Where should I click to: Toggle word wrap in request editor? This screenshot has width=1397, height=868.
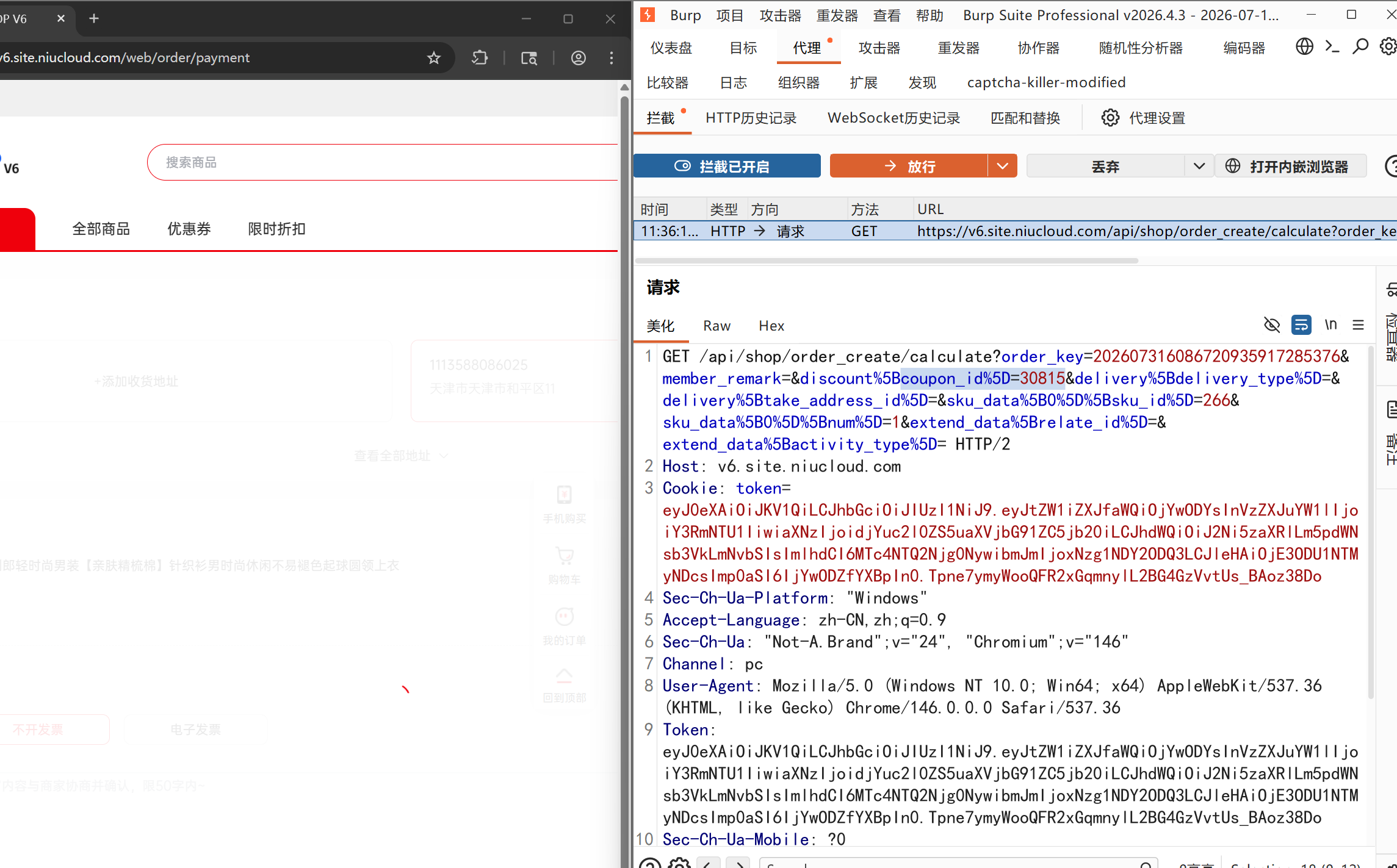pyautogui.click(x=1301, y=325)
